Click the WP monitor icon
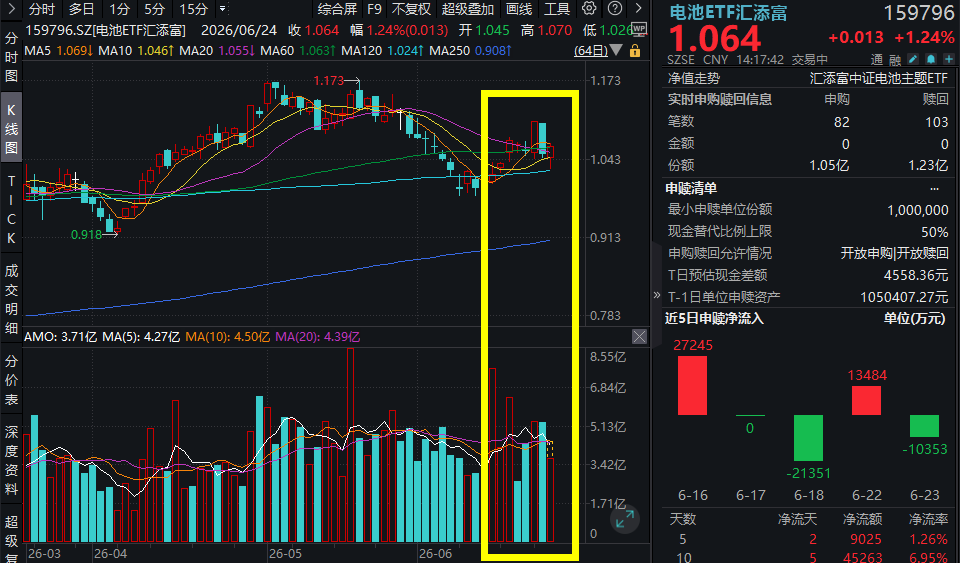 (x=639, y=29)
